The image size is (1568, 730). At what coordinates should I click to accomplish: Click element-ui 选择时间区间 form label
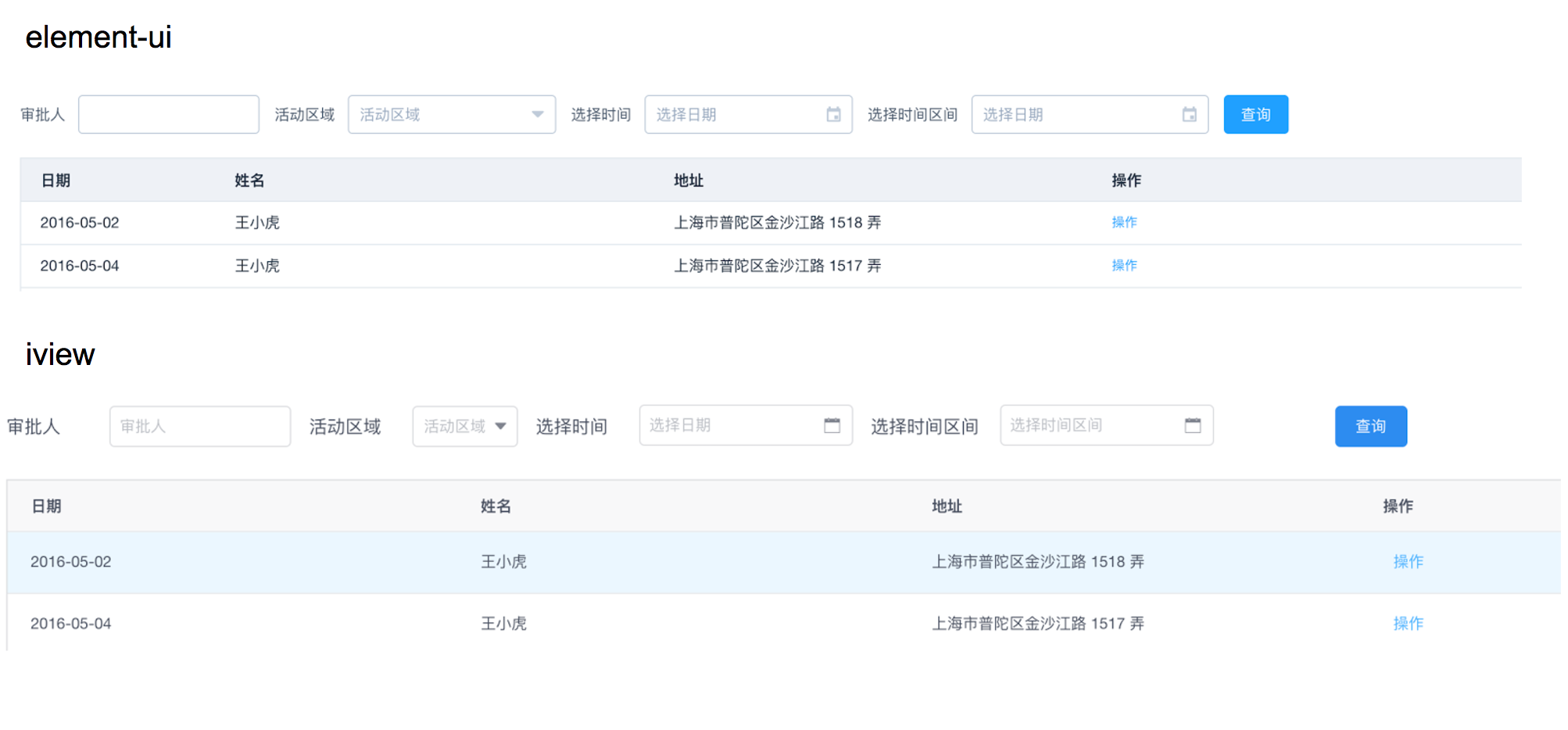click(912, 115)
